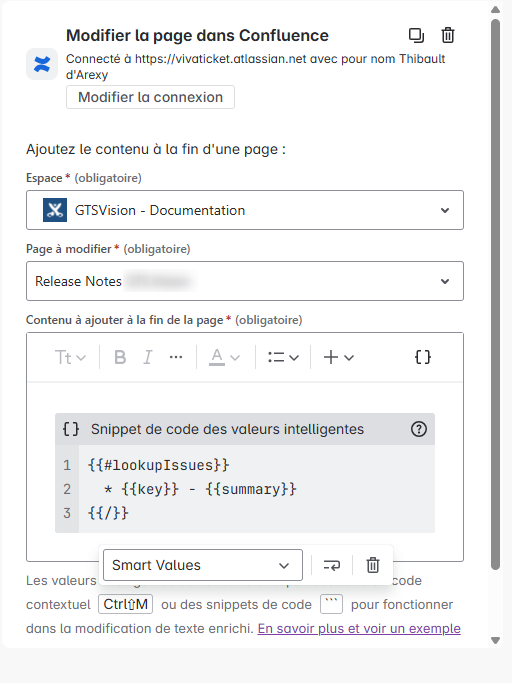Open help for smart value snippet
Image resolution: width=512 pixels, height=683 pixels.
tap(419, 429)
